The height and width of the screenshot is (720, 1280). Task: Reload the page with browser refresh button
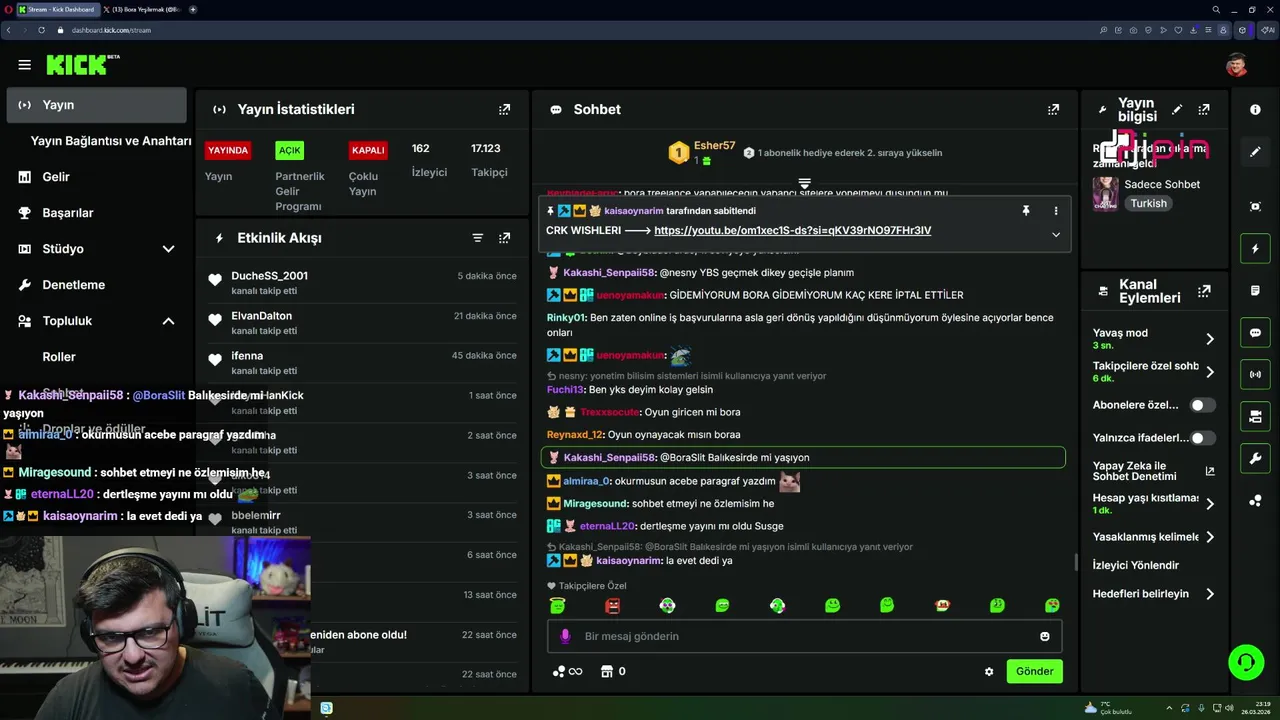(x=42, y=30)
